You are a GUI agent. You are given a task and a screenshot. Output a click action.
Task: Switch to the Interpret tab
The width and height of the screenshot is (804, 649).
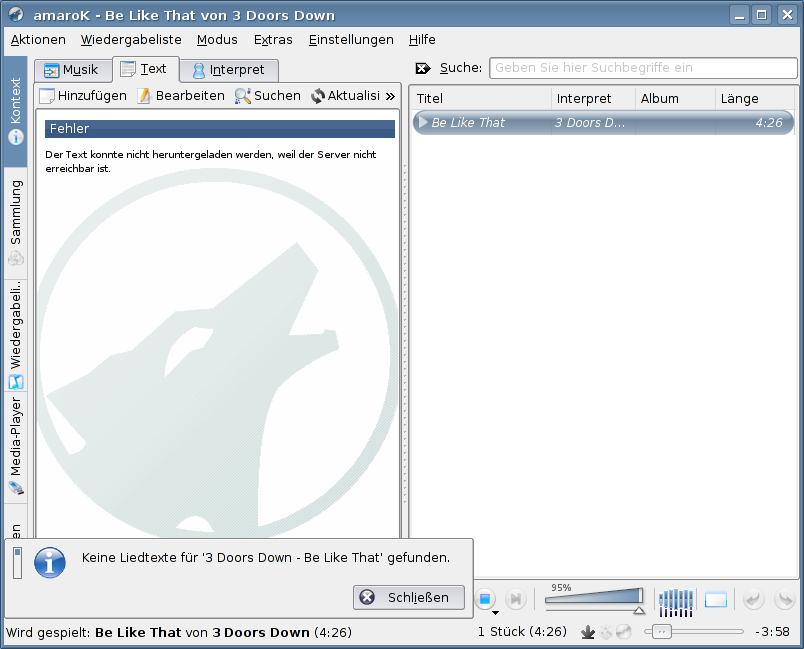point(229,70)
